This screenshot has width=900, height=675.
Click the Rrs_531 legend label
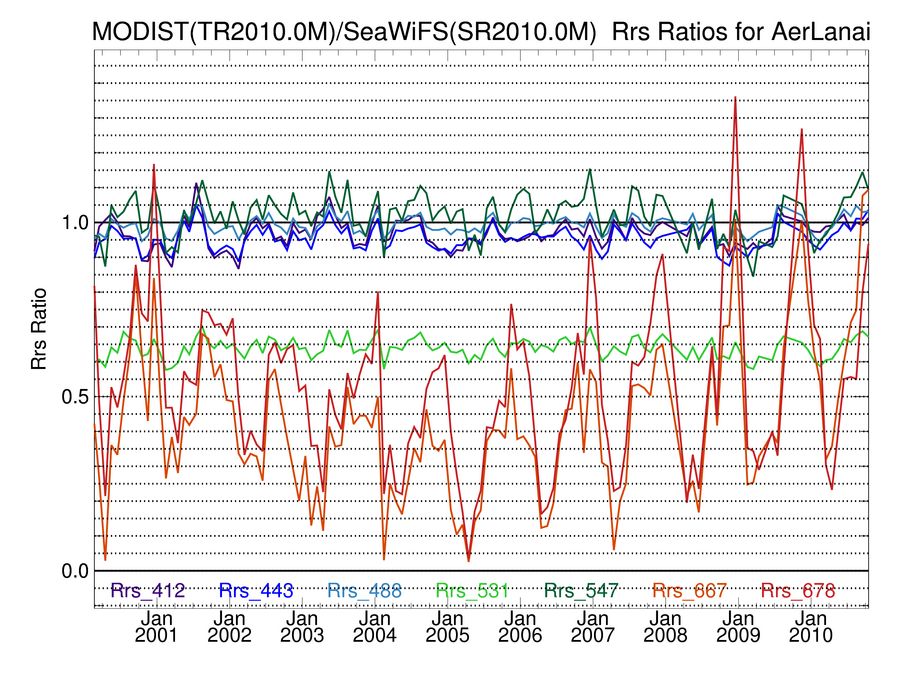click(472, 591)
